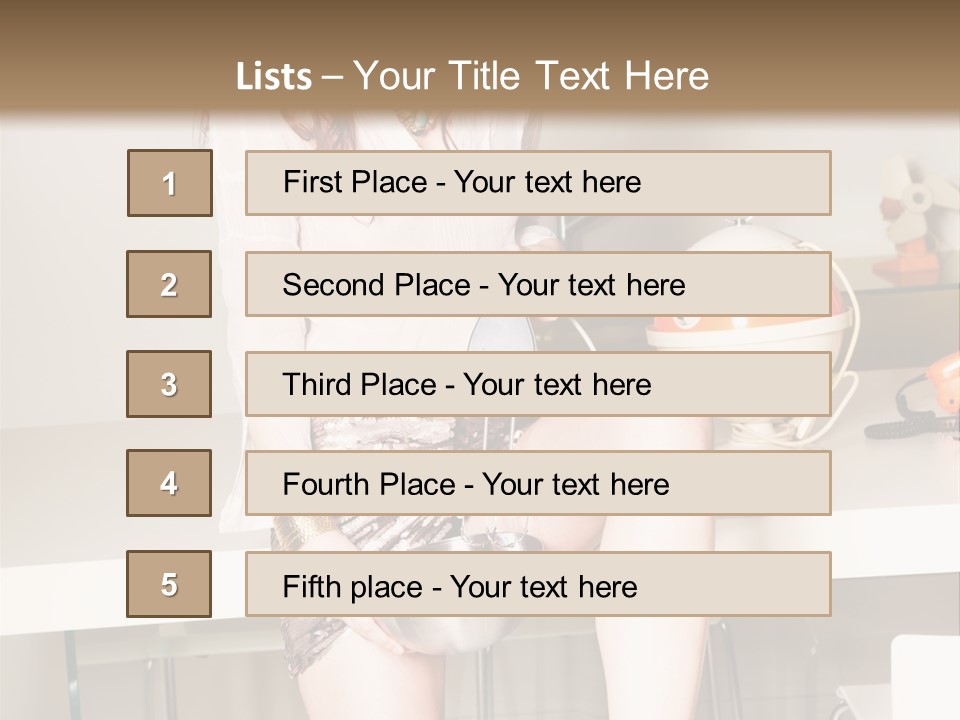Click the dash in the slide title
960x720 pixels.
(333, 77)
